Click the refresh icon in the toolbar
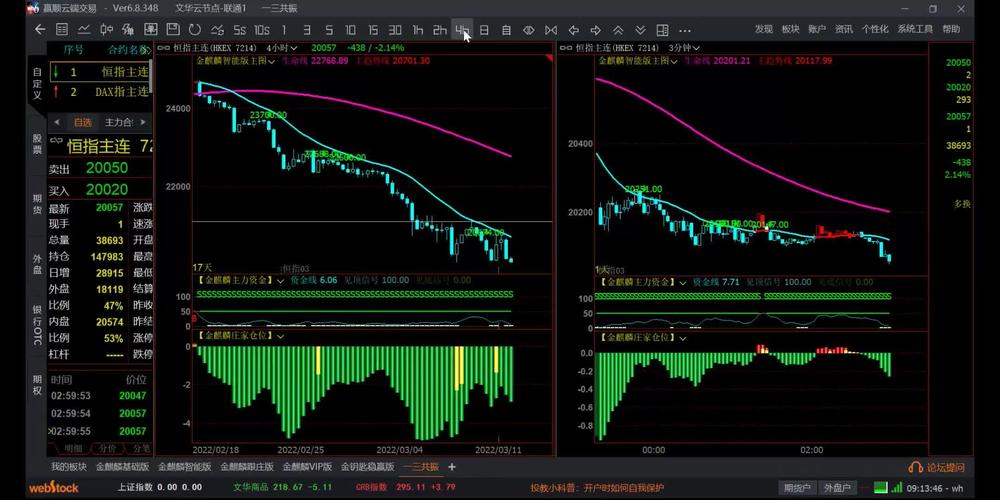The image size is (1000, 500). click(195, 30)
